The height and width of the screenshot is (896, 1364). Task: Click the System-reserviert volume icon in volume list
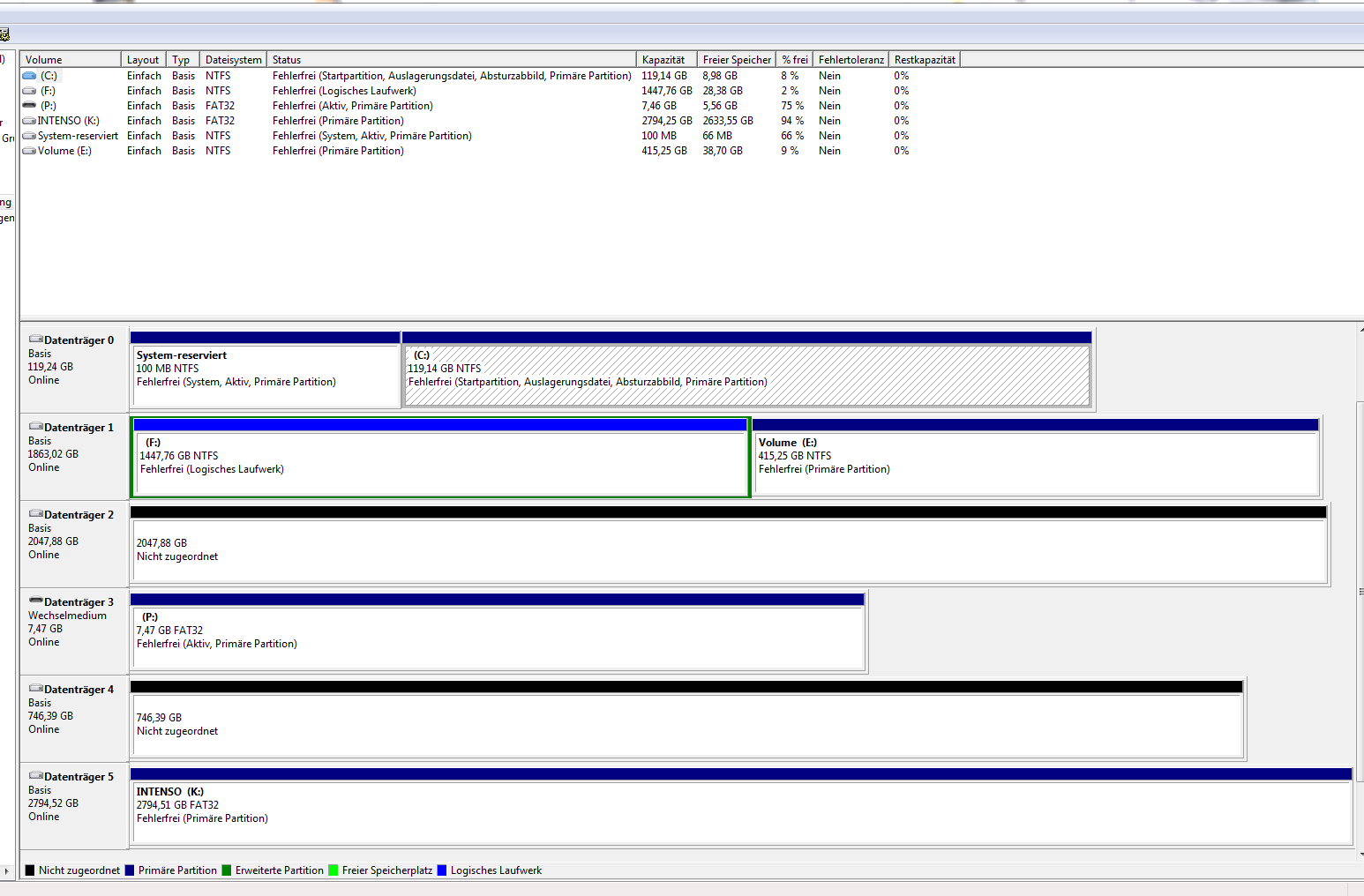(x=29, y=136)
